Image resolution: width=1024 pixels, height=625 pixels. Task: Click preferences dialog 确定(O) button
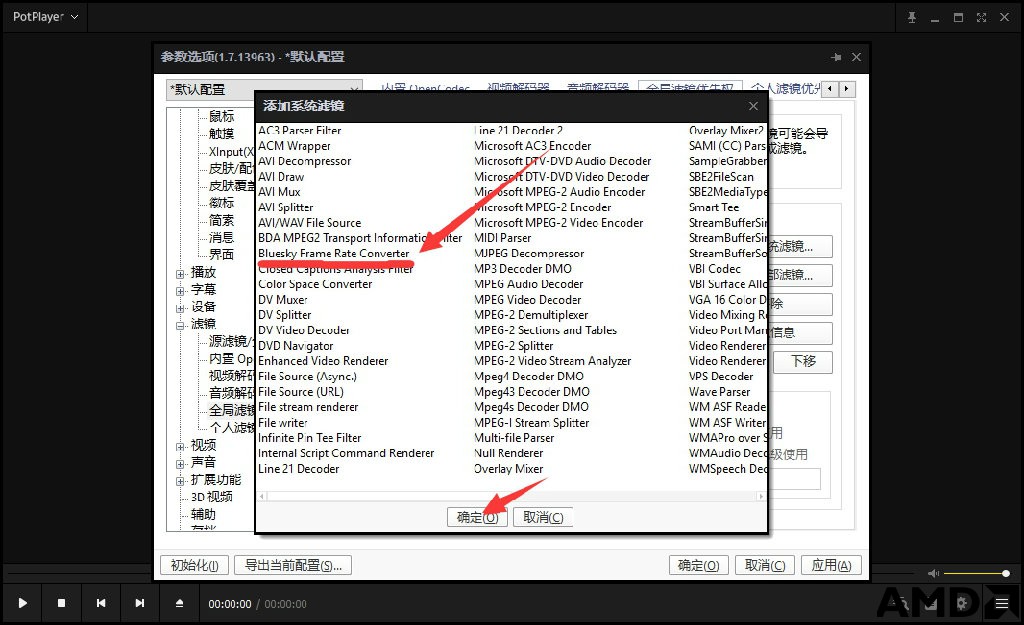(699, 565)
